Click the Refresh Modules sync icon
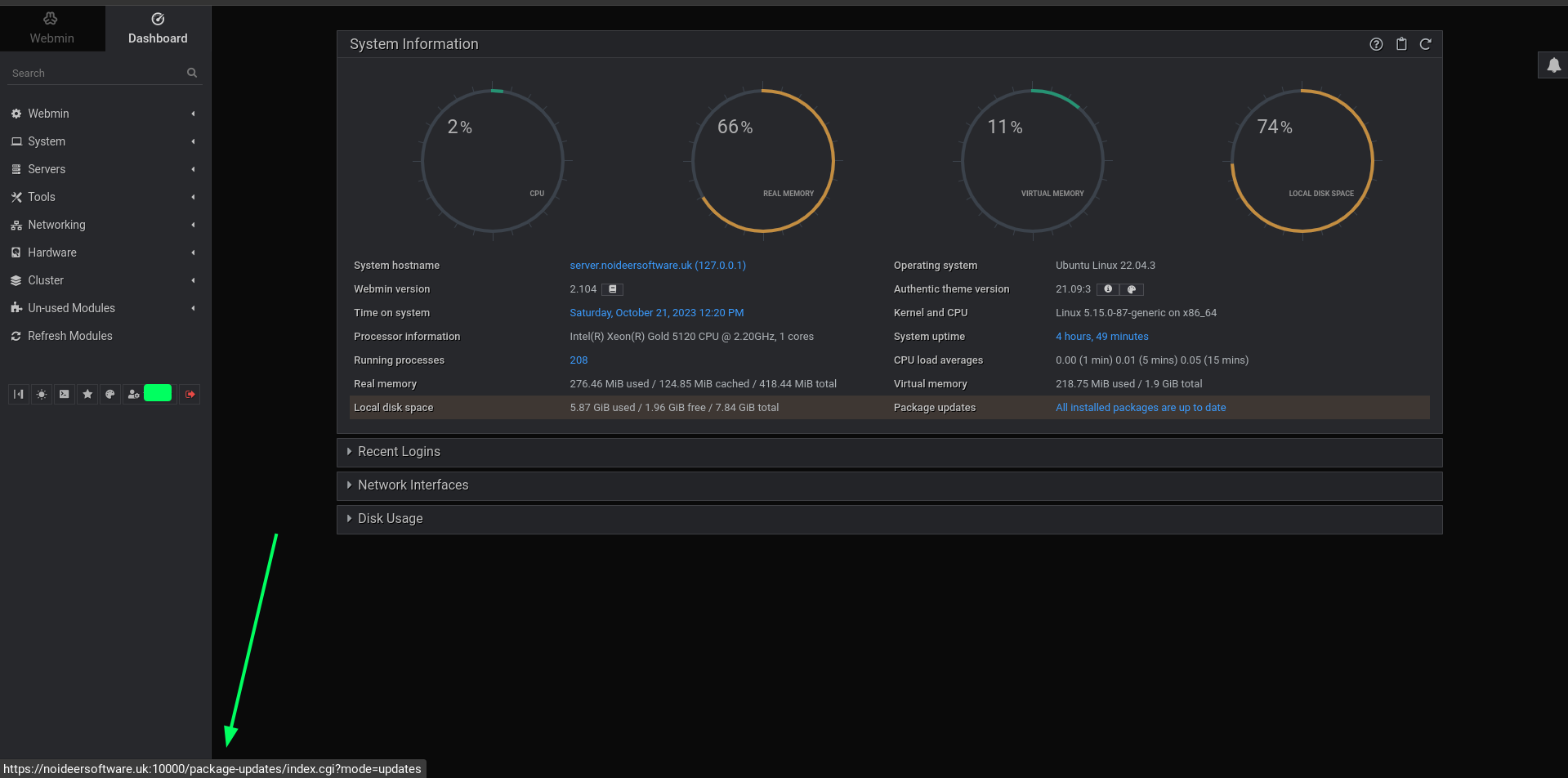Screen dimensions: 1568x778 [16, 336]
